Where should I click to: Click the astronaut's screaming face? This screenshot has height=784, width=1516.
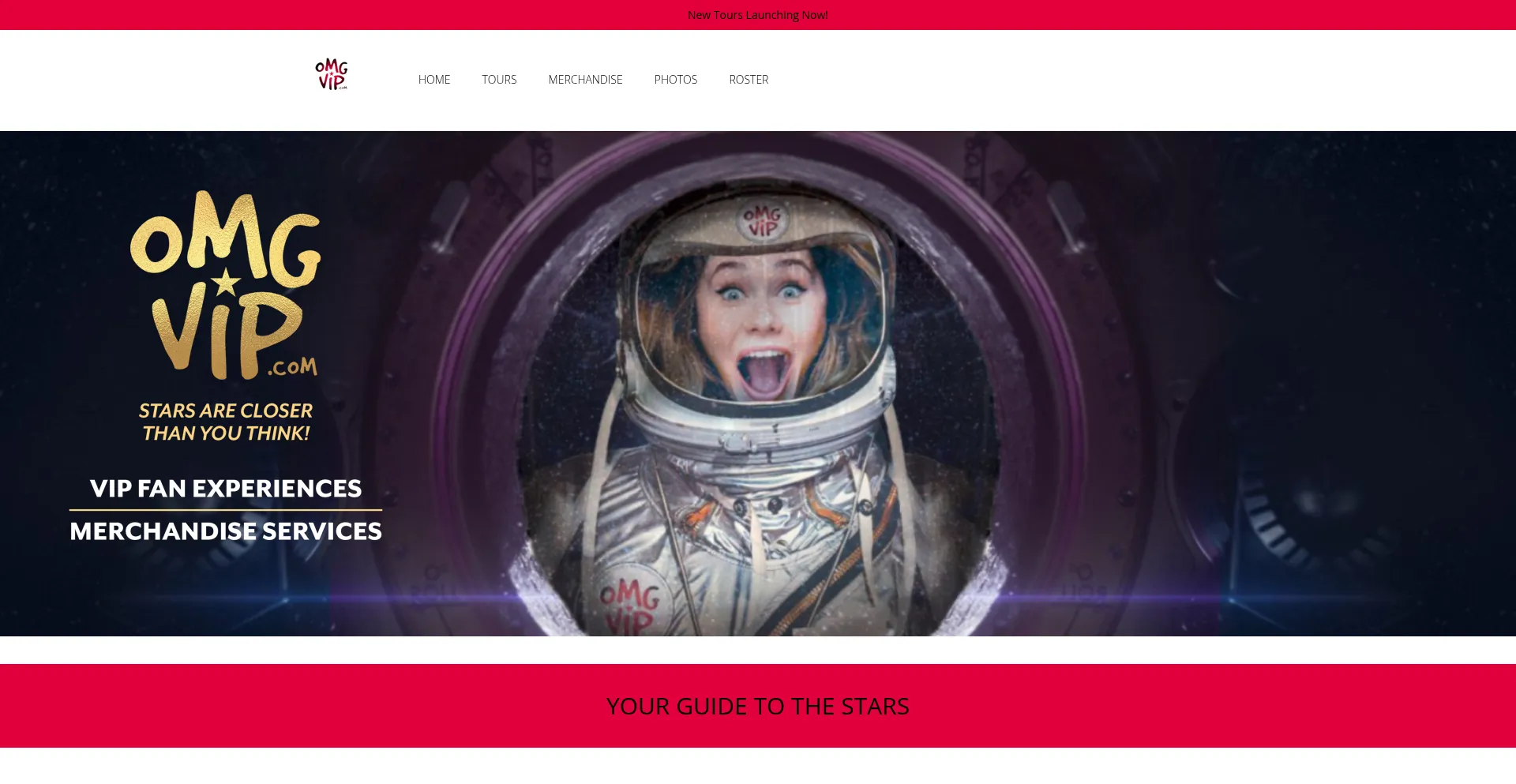click(x=760, y=324)
